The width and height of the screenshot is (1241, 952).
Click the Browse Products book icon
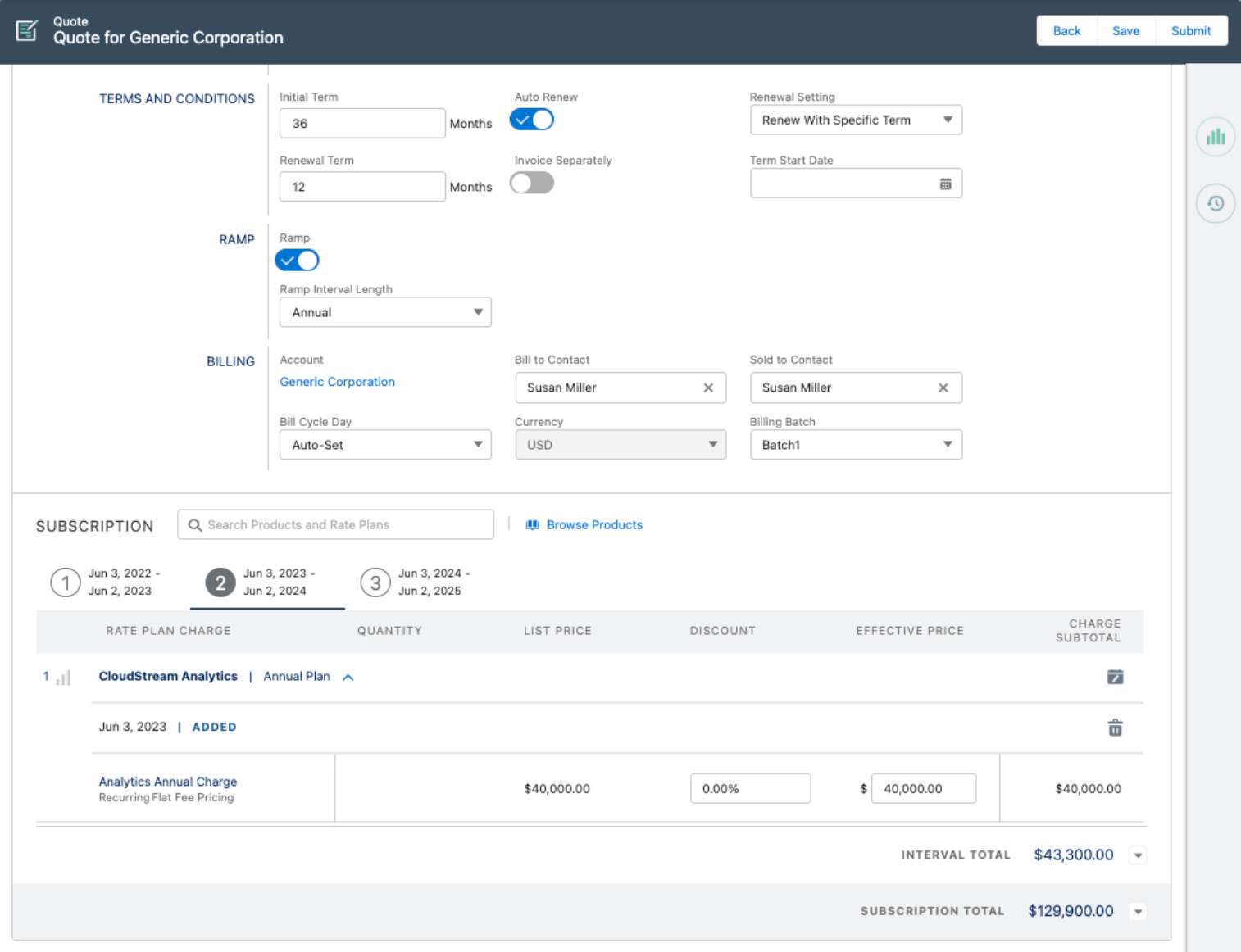click(532, 525)
